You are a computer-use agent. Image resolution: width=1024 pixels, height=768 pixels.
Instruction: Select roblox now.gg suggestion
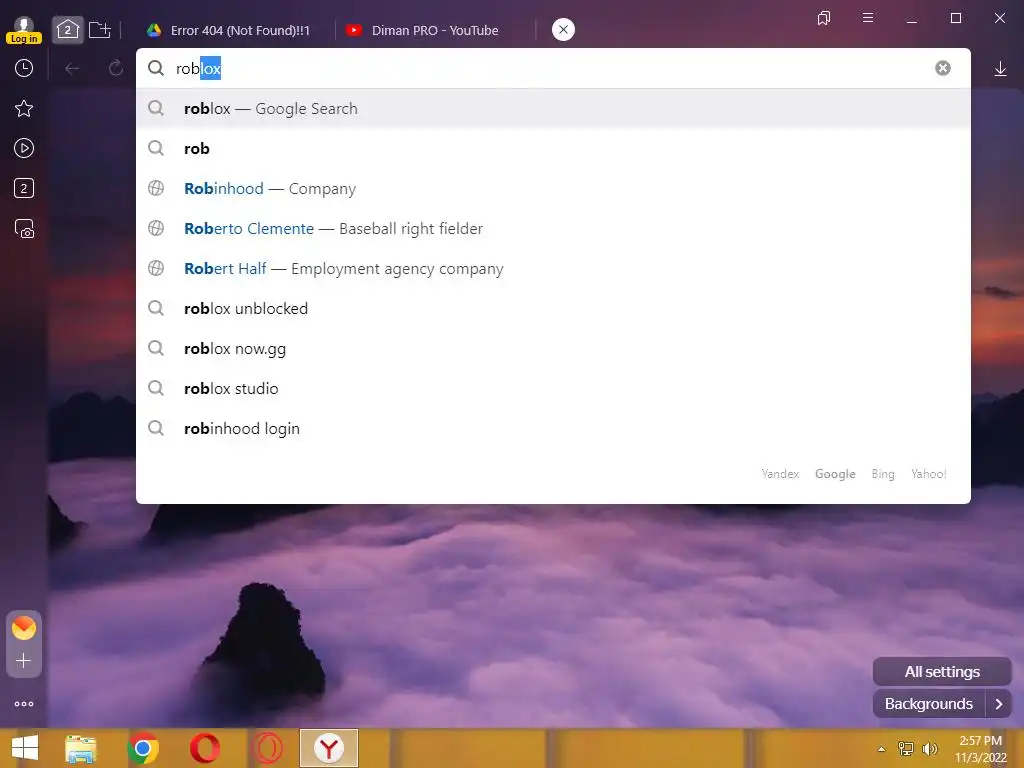[x=553, y=349]
